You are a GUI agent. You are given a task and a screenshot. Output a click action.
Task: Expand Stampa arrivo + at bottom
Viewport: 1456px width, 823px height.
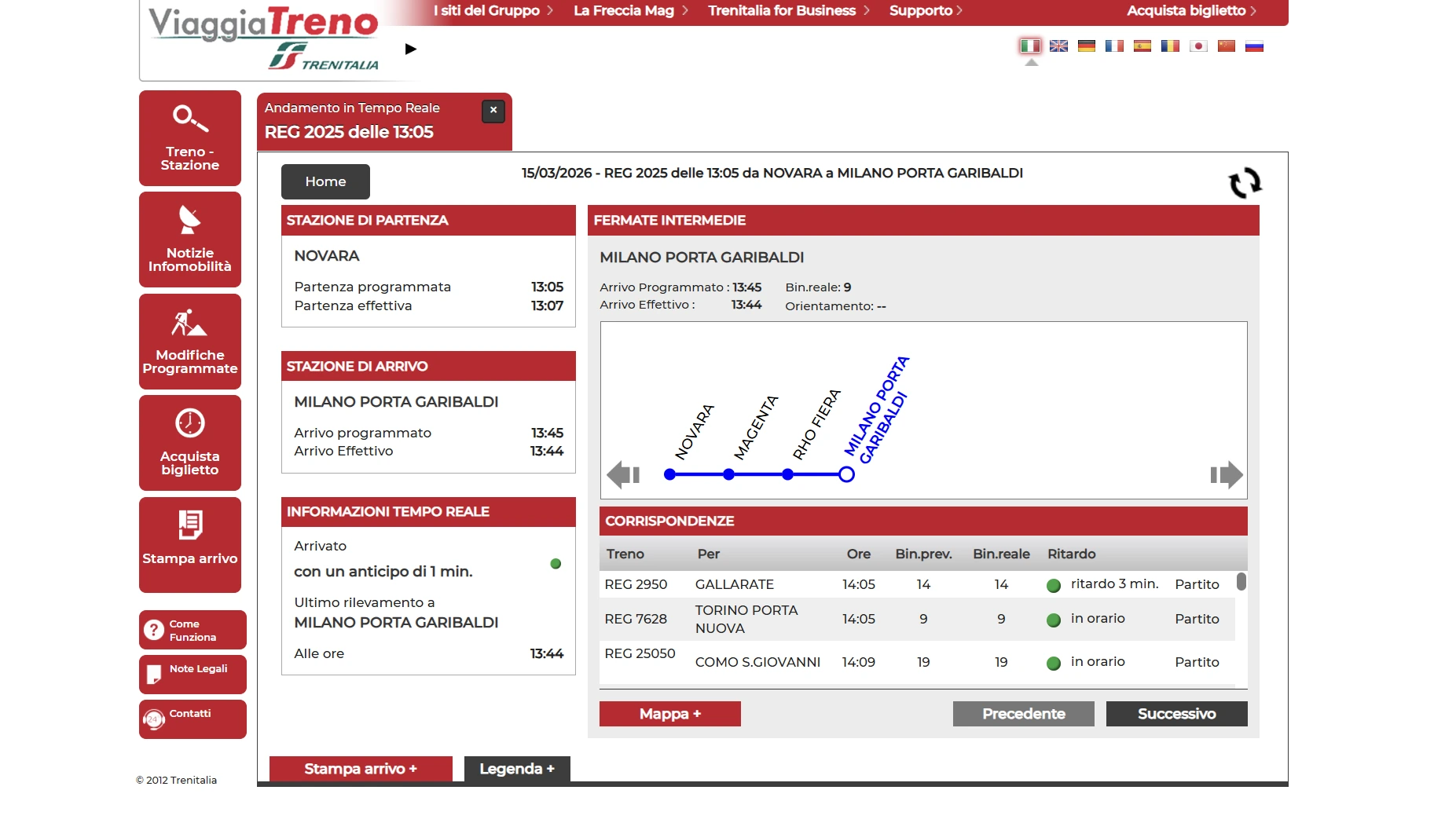[x=361, y=769]
